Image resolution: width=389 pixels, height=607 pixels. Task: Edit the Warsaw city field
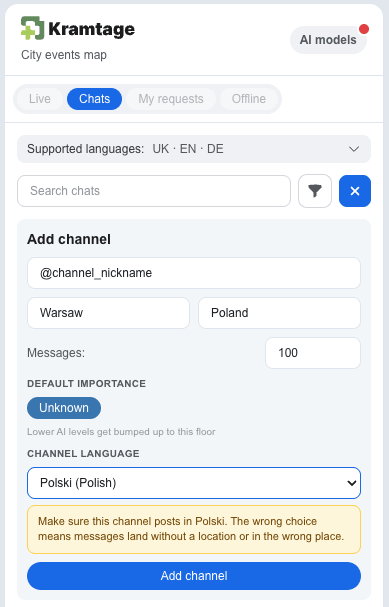pyautogui.click(x=108, y=313)
